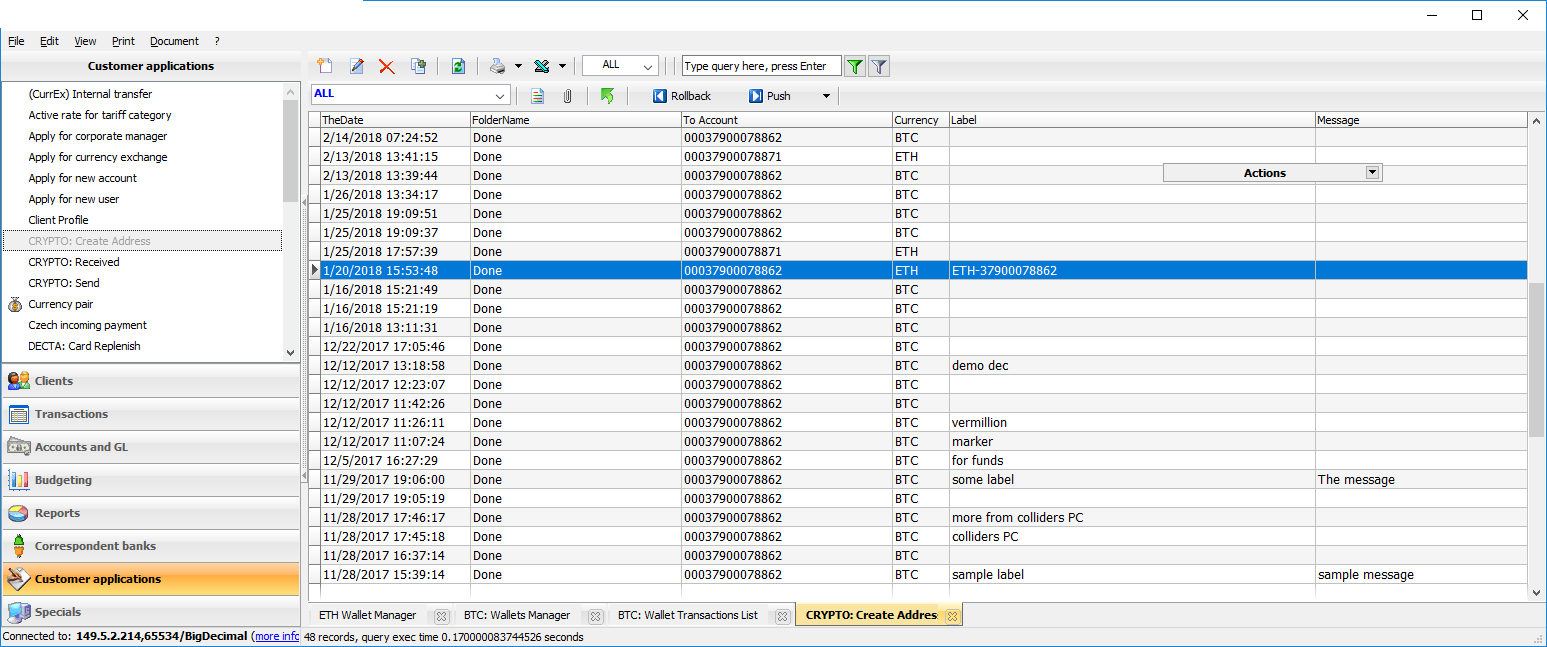
Task: Click the paperclip attachments icon
Action: pyautogui.click(x=567, y=96)
